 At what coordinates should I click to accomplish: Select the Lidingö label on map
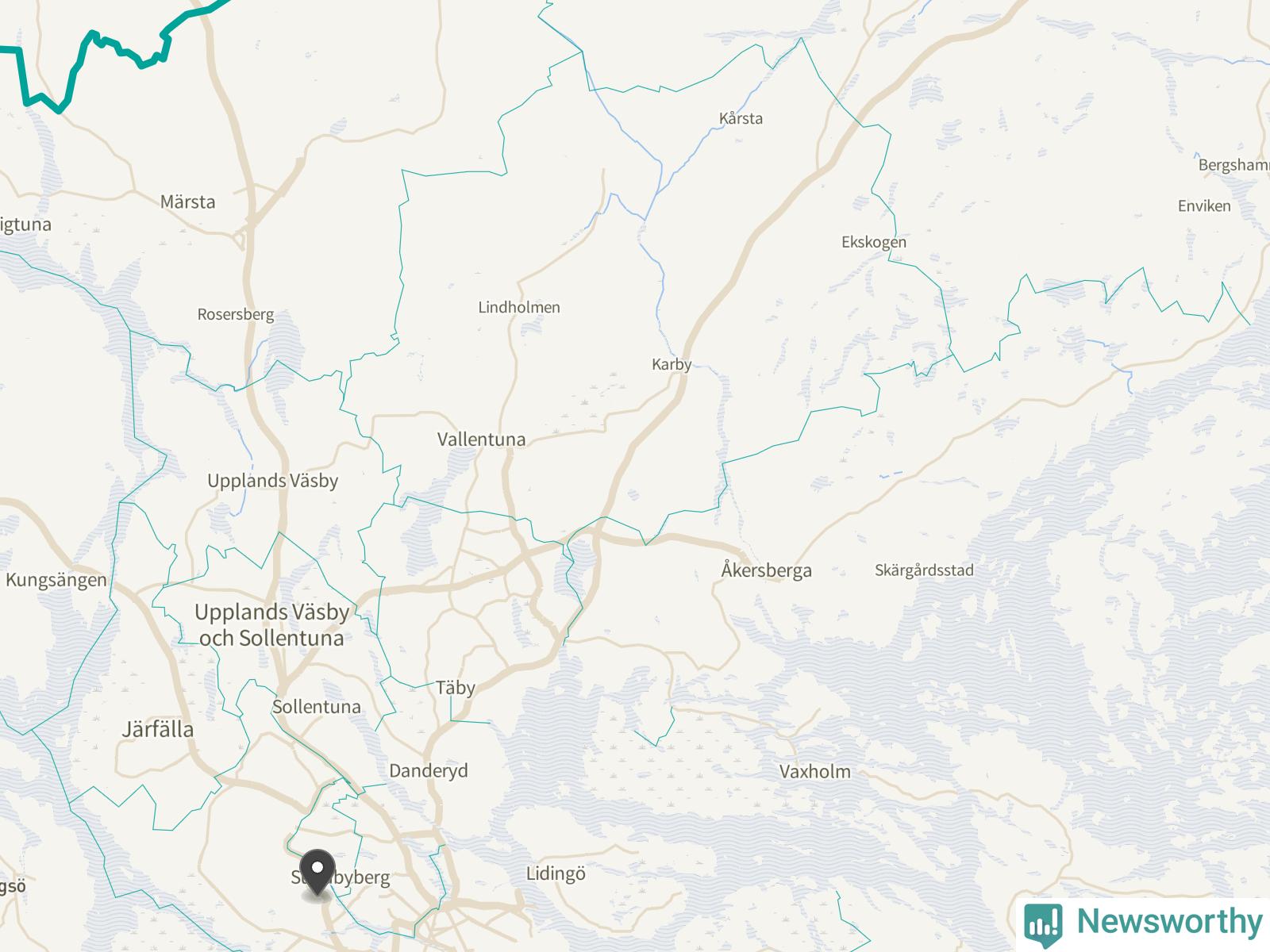click(x=556, y=874)
